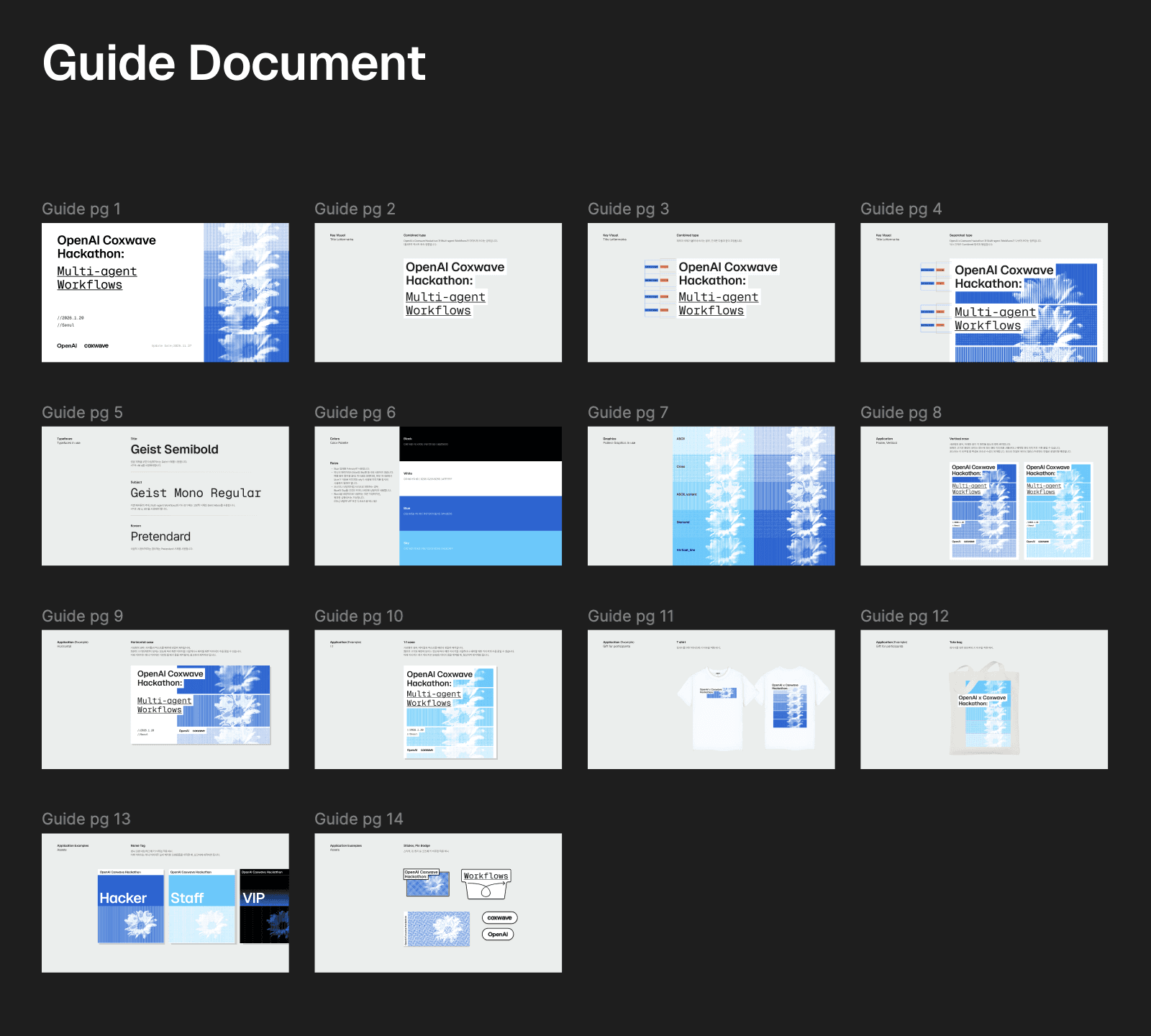The height and width of the screenshot is (1036, 1151).
Task: Select the 'VIP' name tag
Action: click(x=264, y=906)
